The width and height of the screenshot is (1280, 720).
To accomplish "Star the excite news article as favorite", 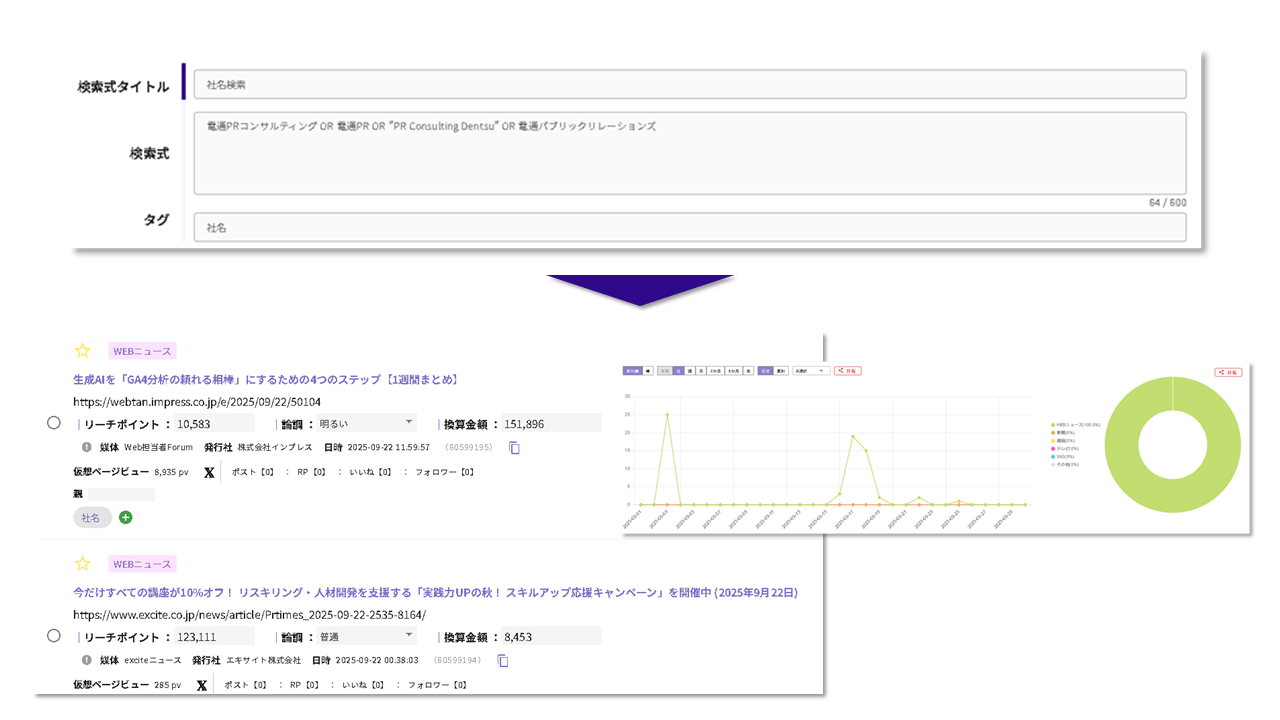I will pos(83,563).
